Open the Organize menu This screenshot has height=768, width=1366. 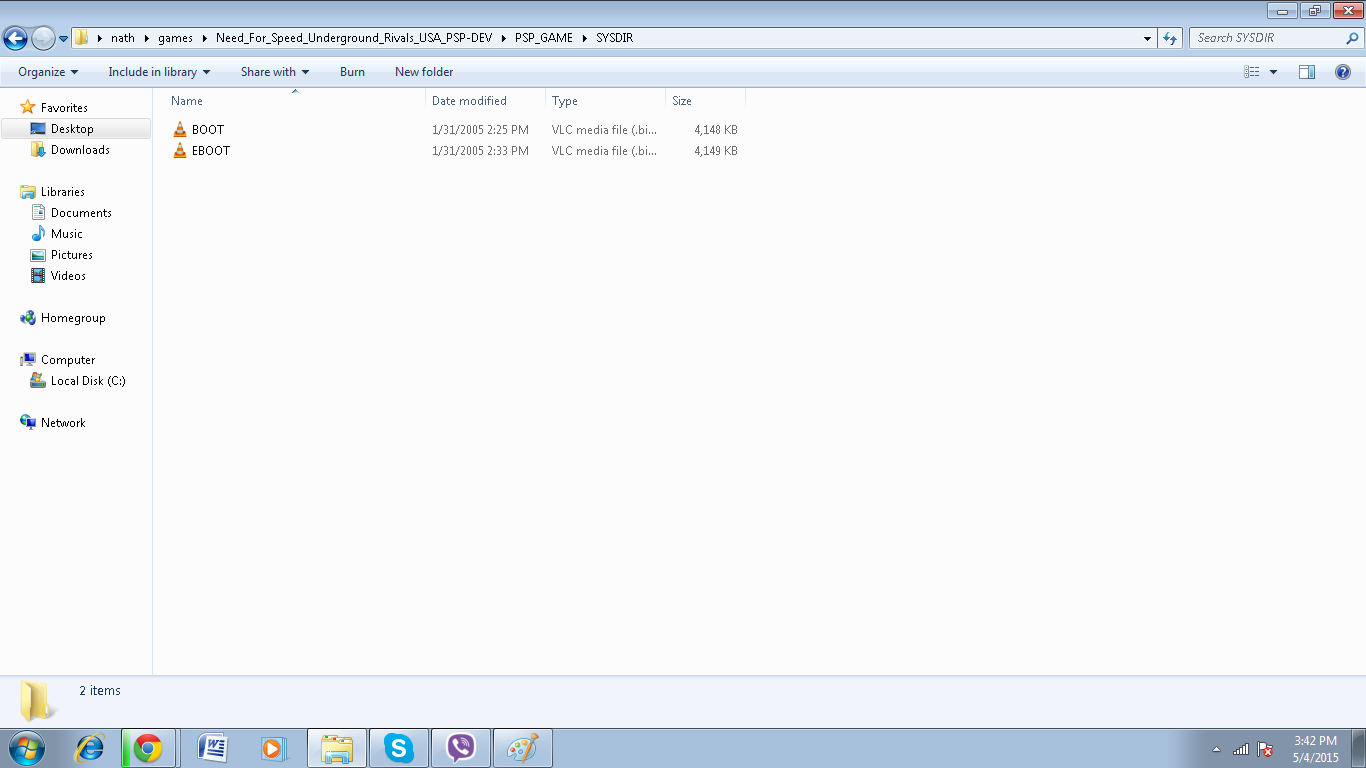[48, 72]
